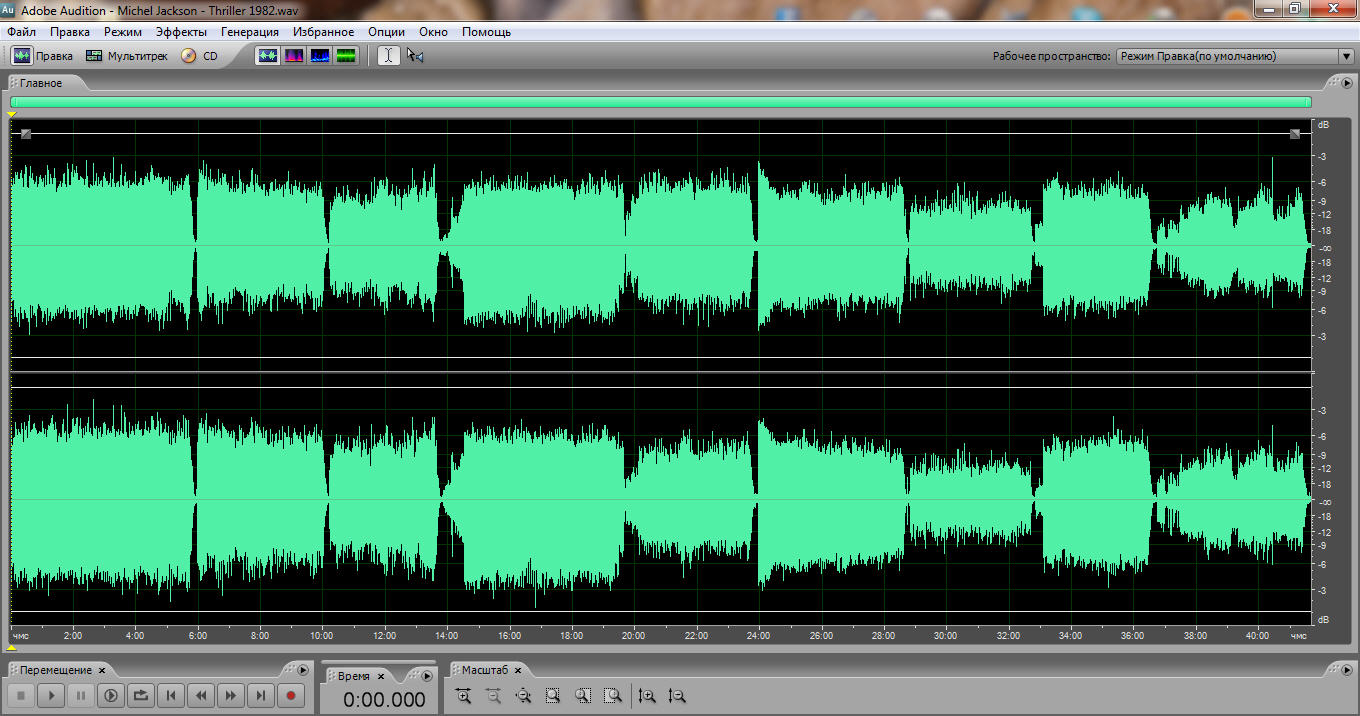Viewport: 1360px width, 716px height.
Task: Open Режим menu
Action: coord(123,32)
